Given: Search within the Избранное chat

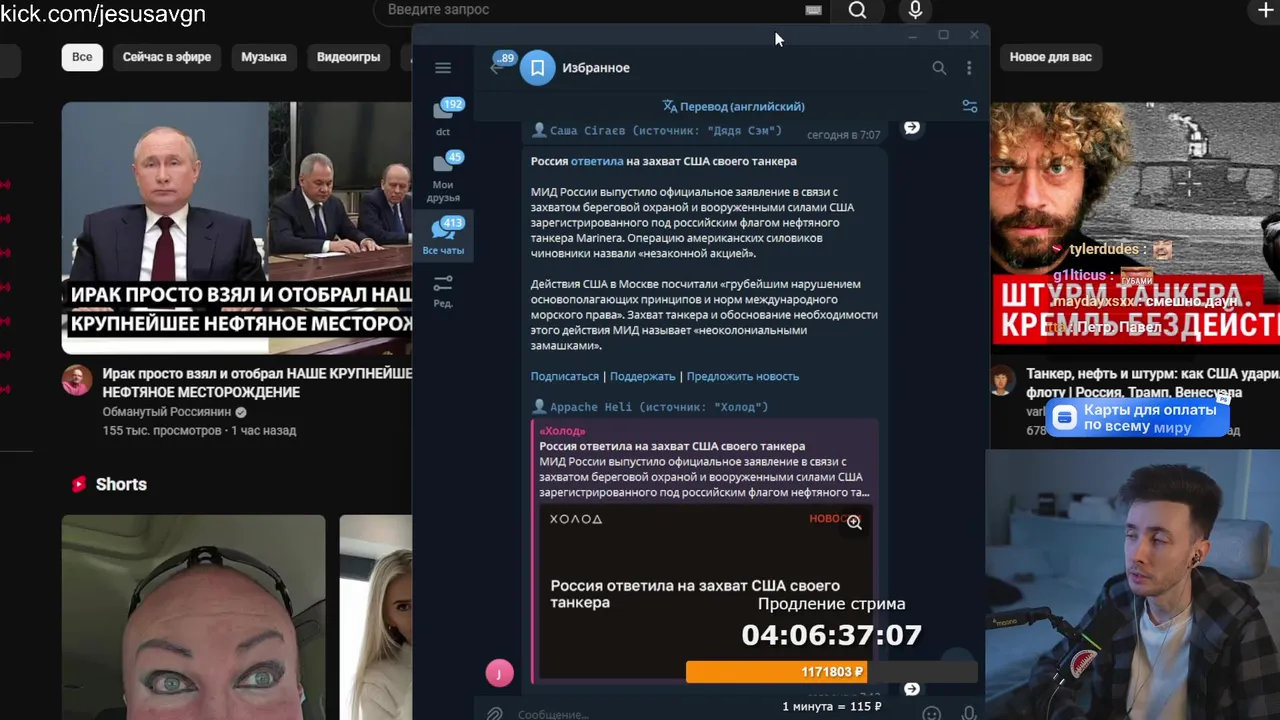Looking at the screenshot, I should click(939, 68).
